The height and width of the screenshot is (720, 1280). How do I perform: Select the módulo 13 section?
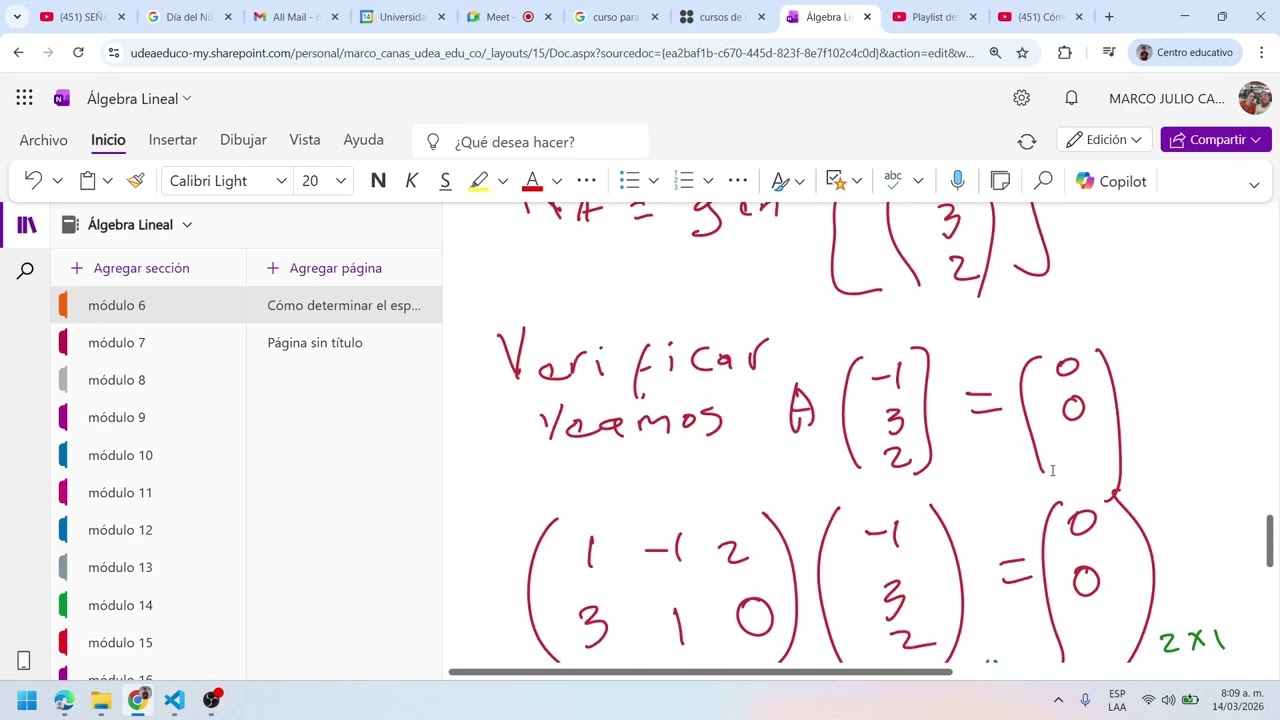pyautogui.click(x=150, y=567)
